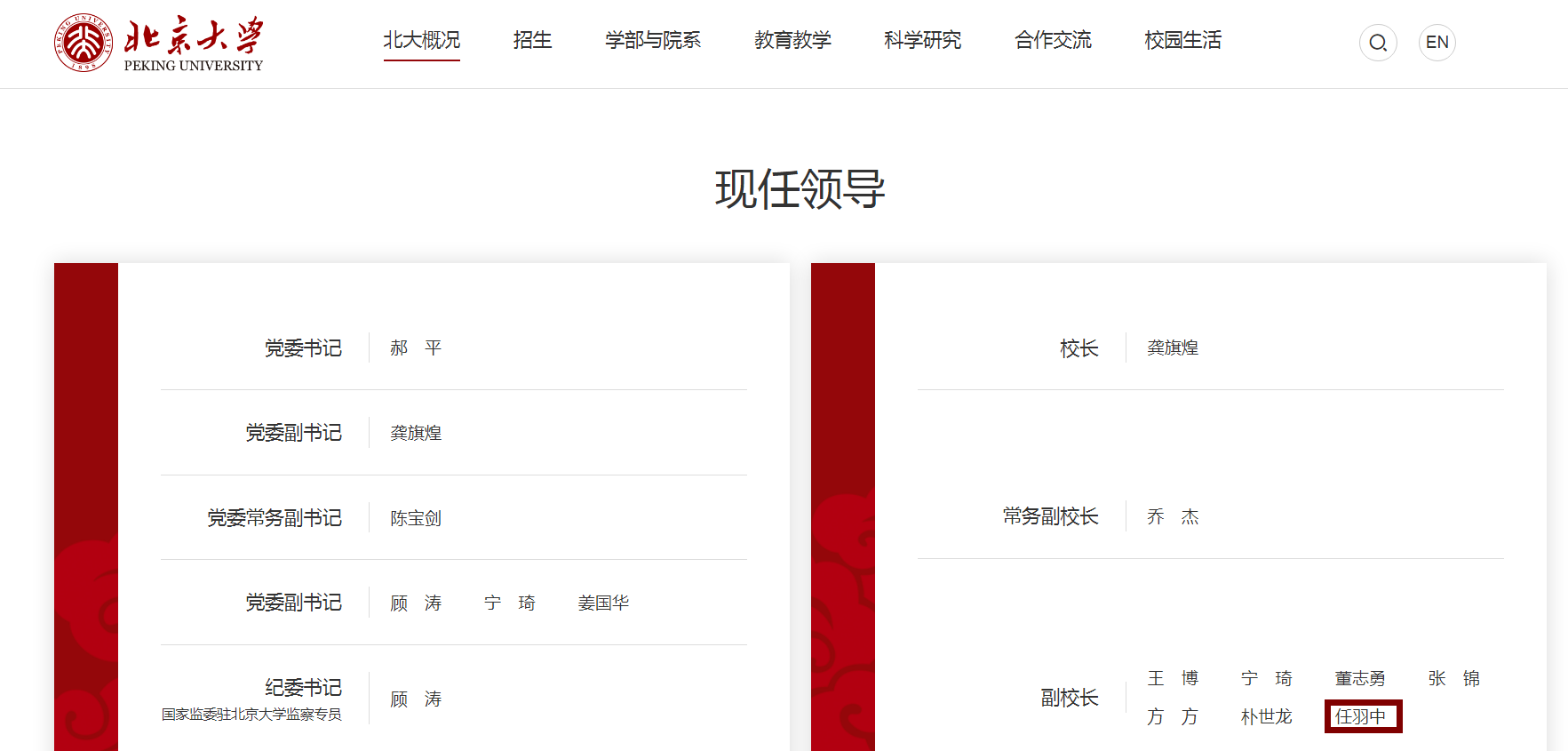
Task: Select the name 董志勇
Action: click(x=1360, y=678)
